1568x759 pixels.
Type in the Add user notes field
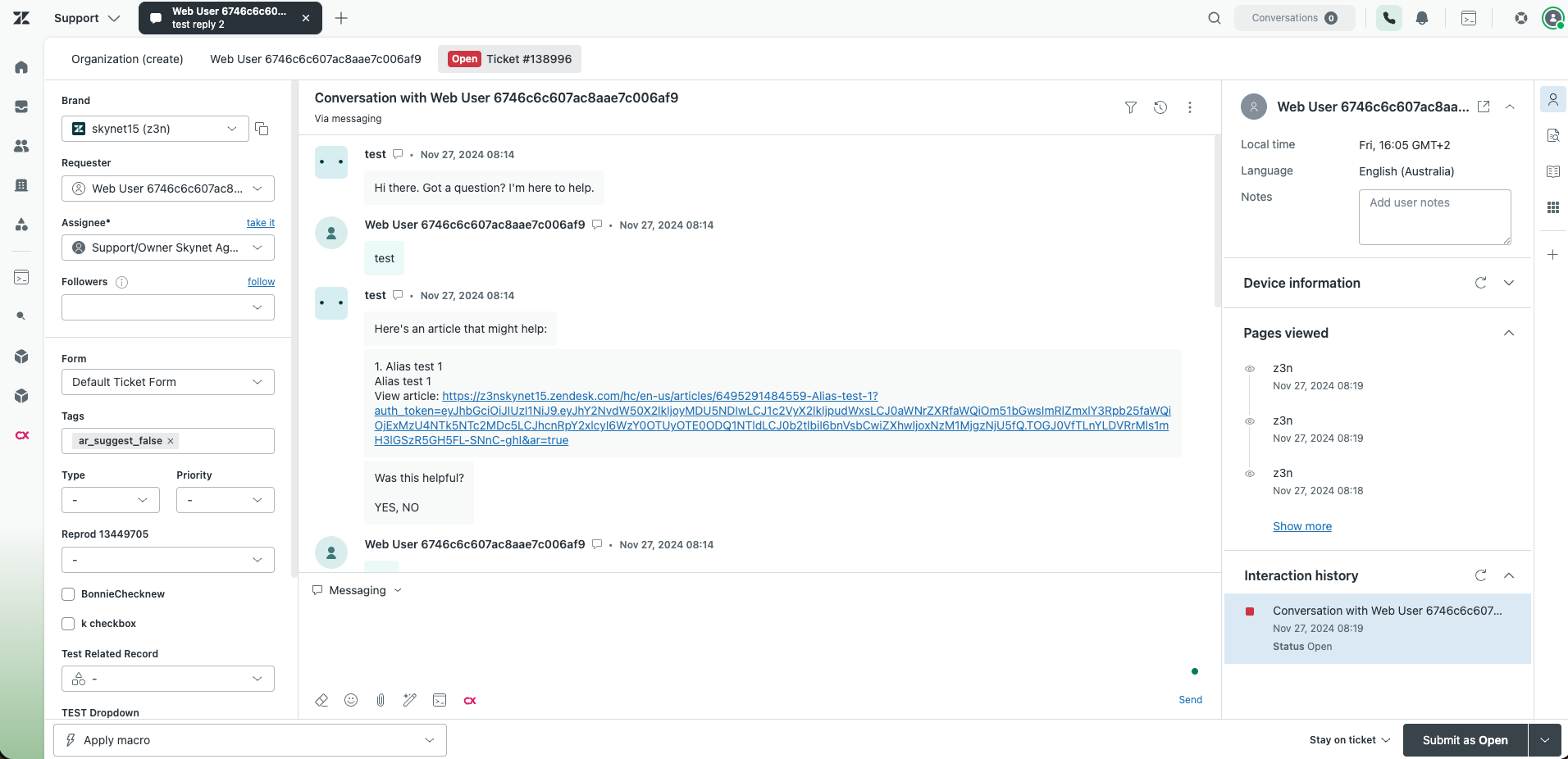tap(1434, 216)
